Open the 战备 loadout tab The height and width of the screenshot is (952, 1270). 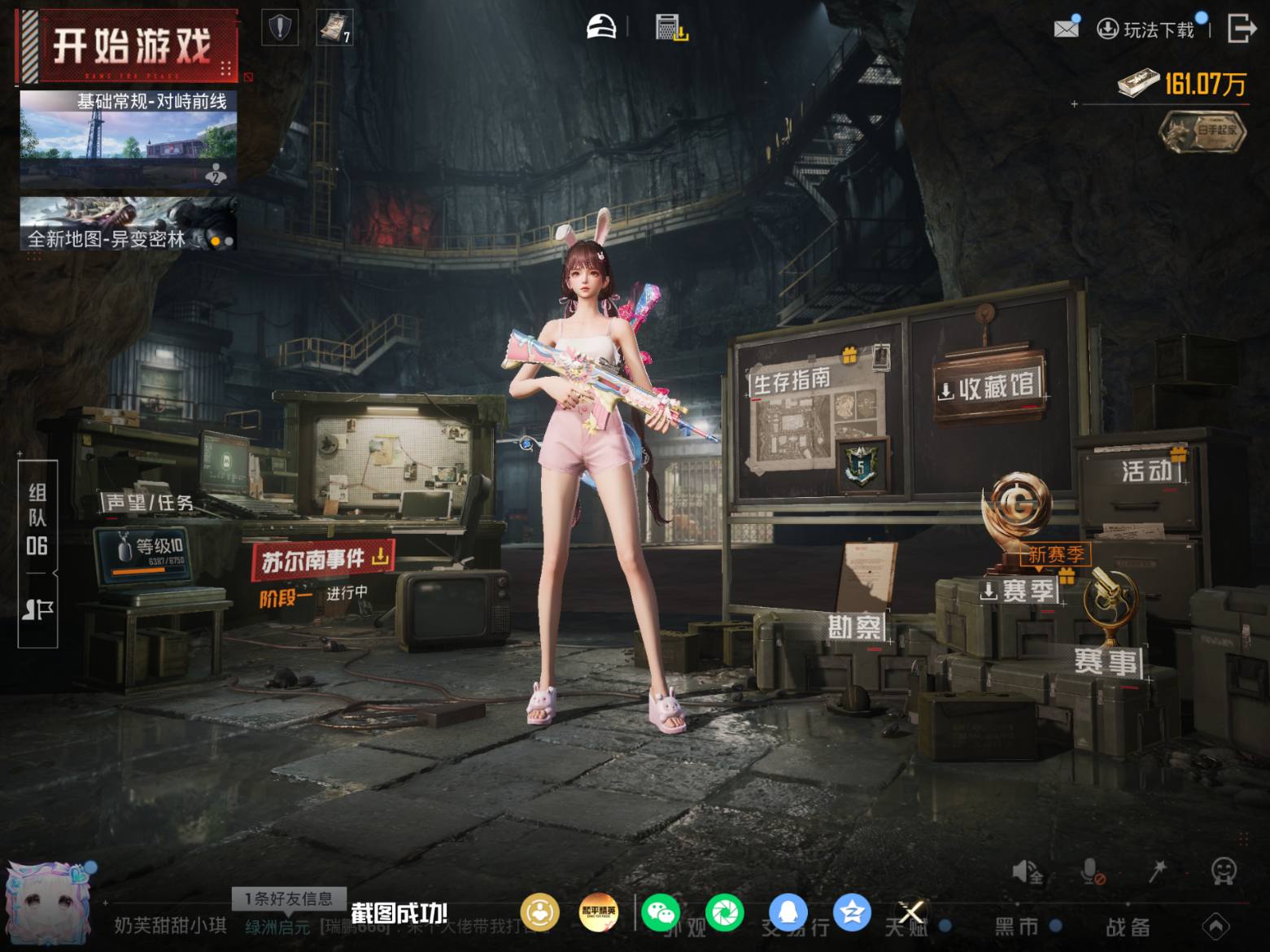coord(1128,926)
